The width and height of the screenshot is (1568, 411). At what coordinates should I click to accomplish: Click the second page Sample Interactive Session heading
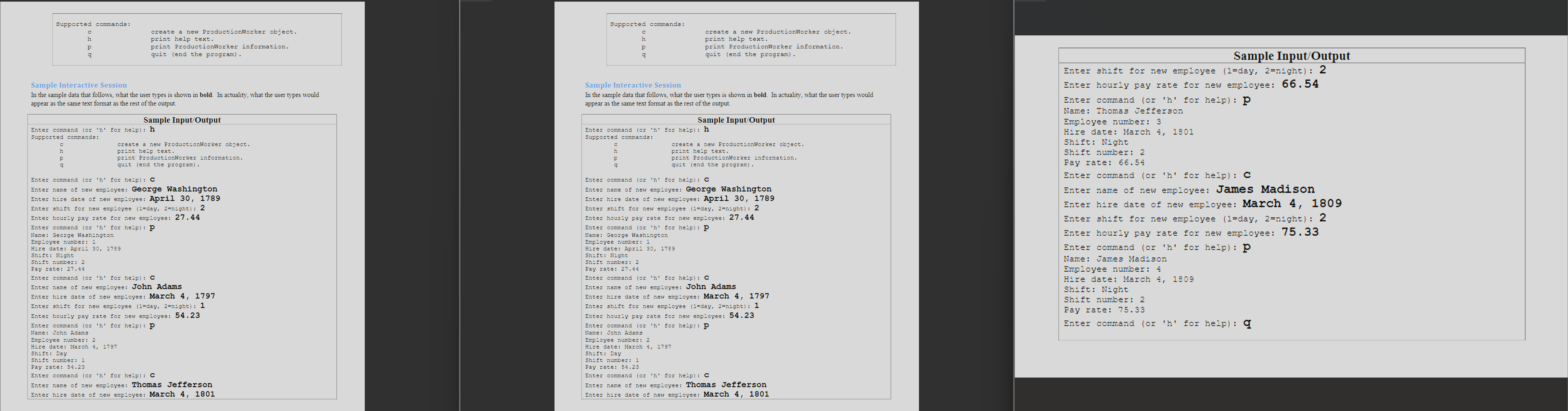pos(632,84)
